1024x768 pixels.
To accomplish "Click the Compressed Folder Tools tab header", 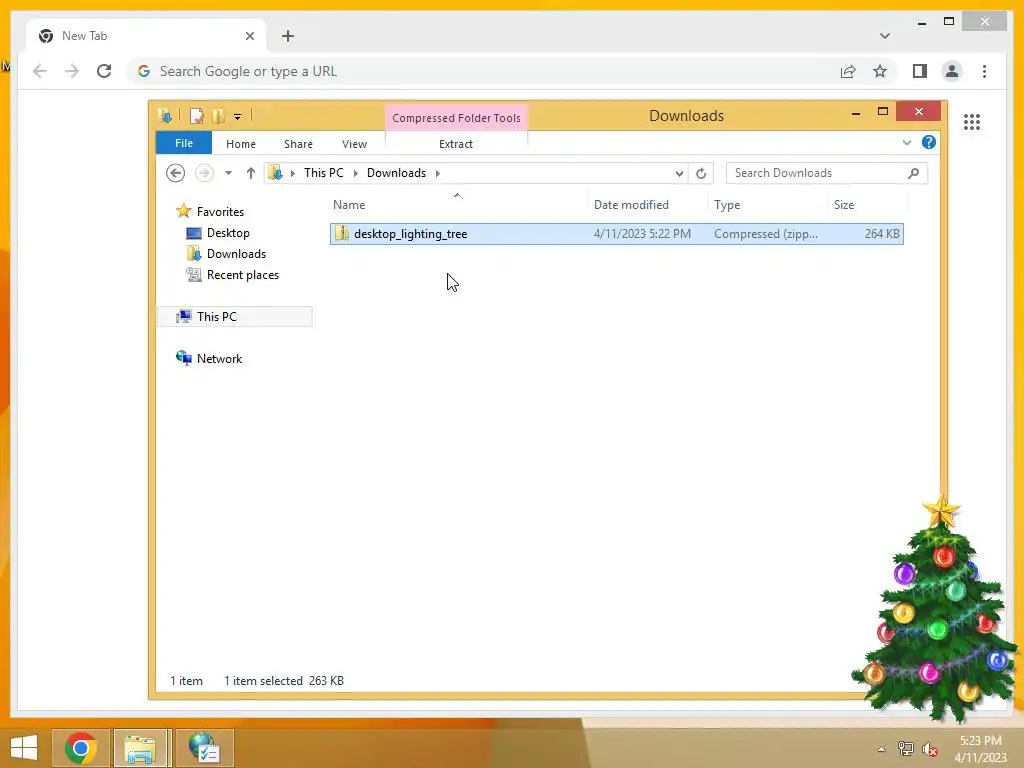I will coord(456,118).
